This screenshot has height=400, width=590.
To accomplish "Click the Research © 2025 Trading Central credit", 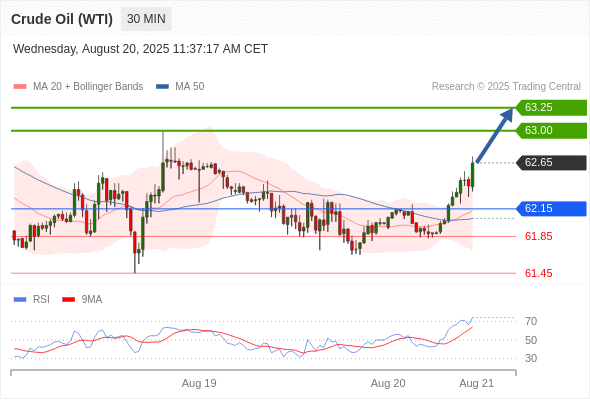I will 506,87.
